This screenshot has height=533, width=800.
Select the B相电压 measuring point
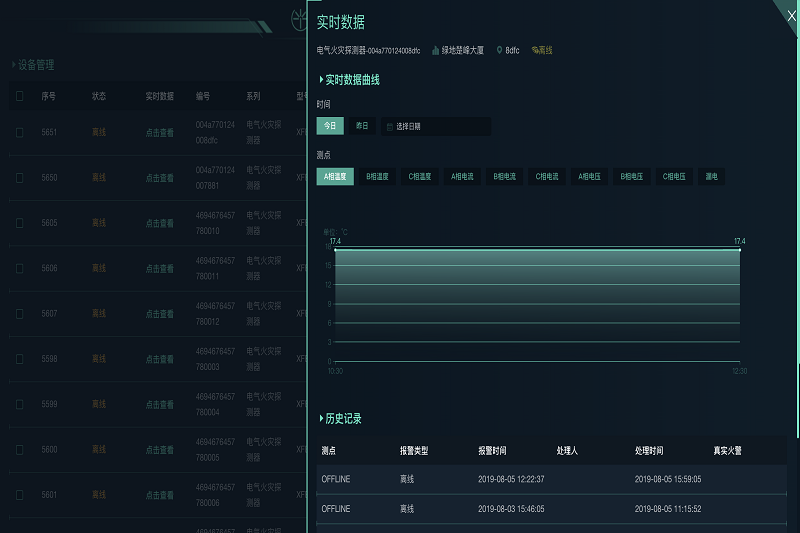pos(631,176)
